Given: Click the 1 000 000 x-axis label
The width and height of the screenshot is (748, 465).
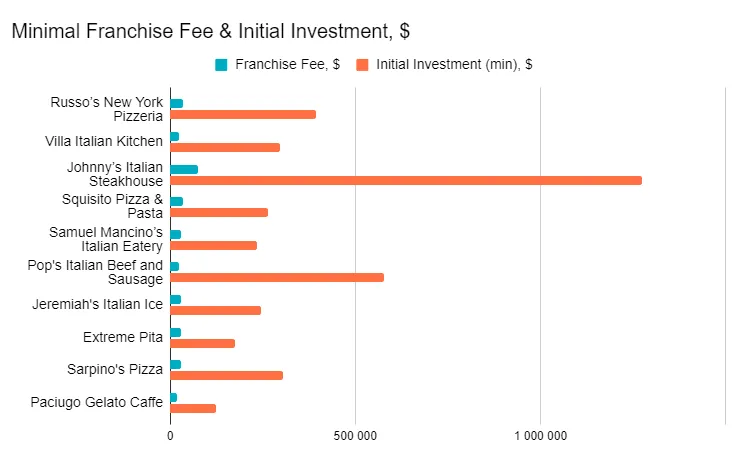Looking at the screenshot, I should (x=540, y=435).
